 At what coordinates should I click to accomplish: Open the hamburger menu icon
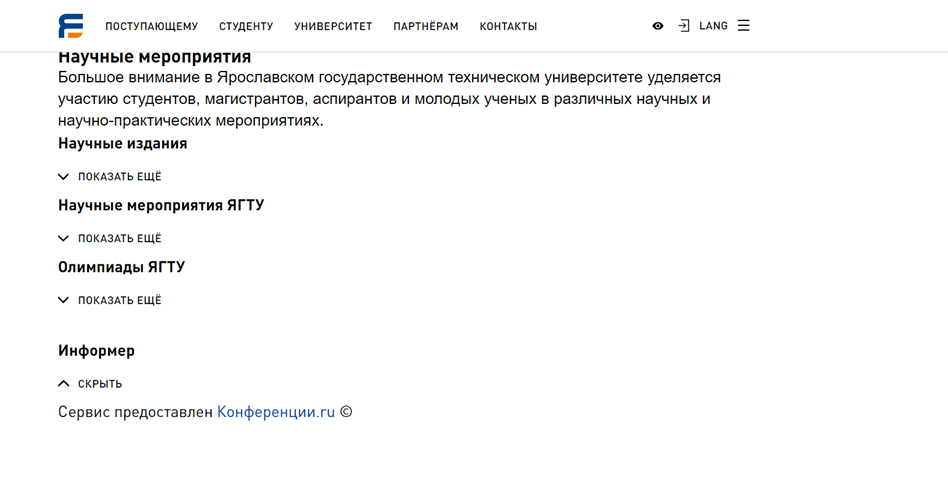pyautogui.click(x=744, y=26)
